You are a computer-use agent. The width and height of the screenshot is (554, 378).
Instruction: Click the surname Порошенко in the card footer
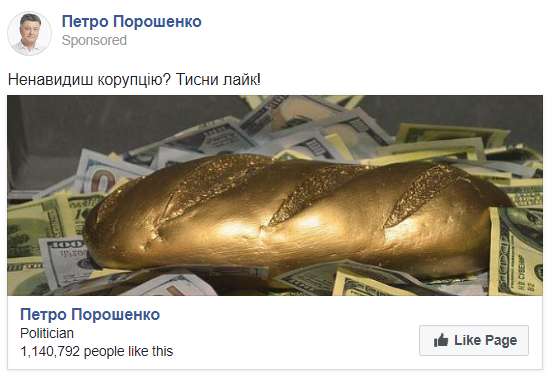point(116,314)
